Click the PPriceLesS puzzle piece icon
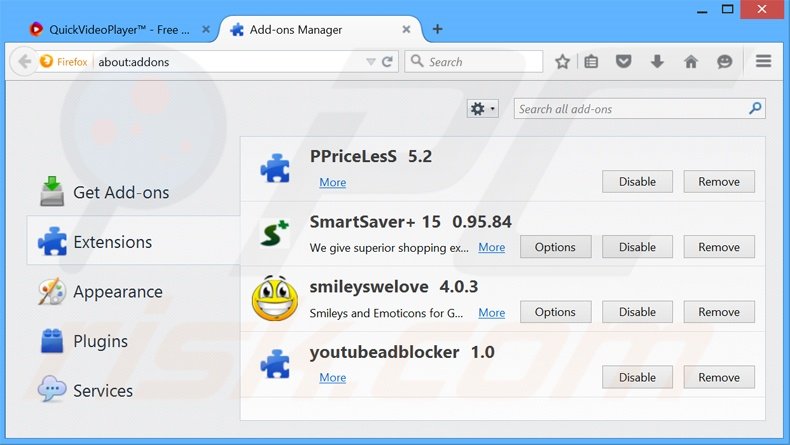 click(275, 168)
